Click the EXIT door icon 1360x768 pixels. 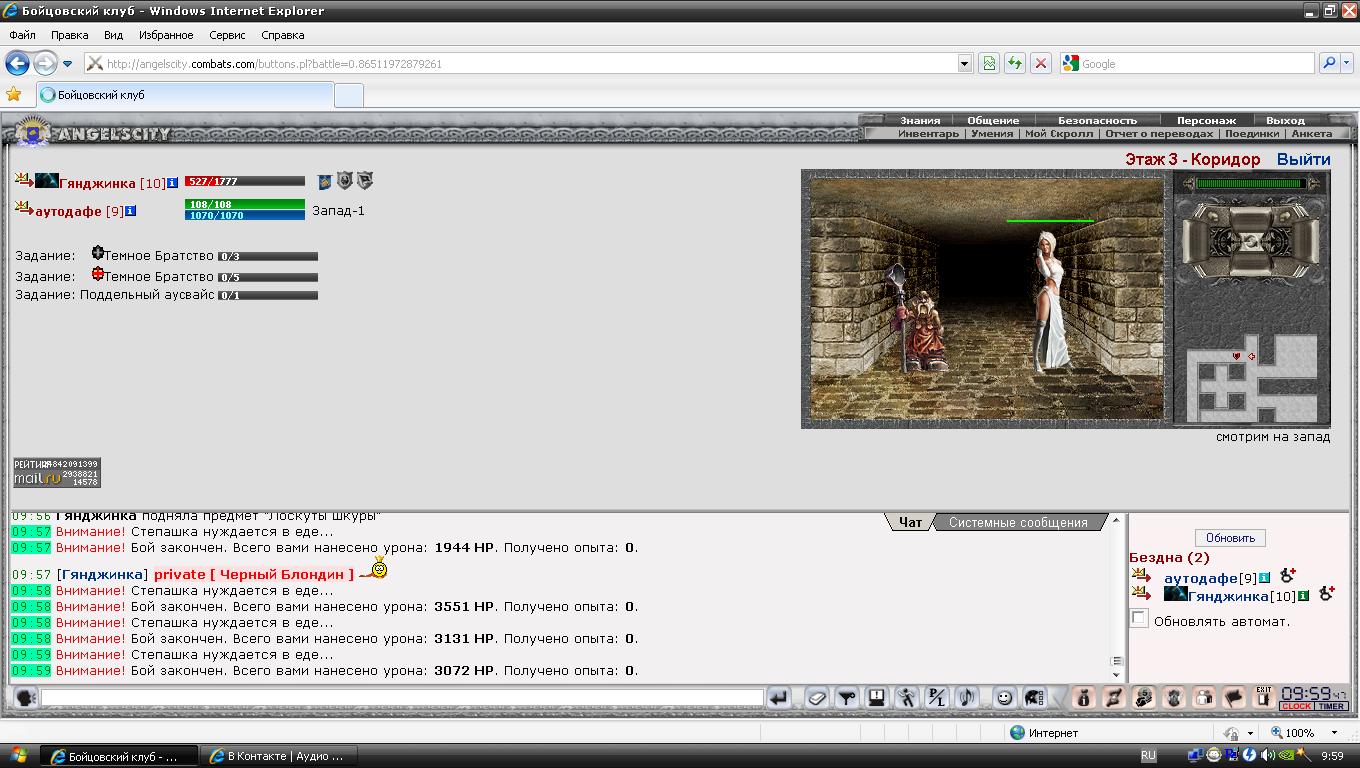(1264, 698)
